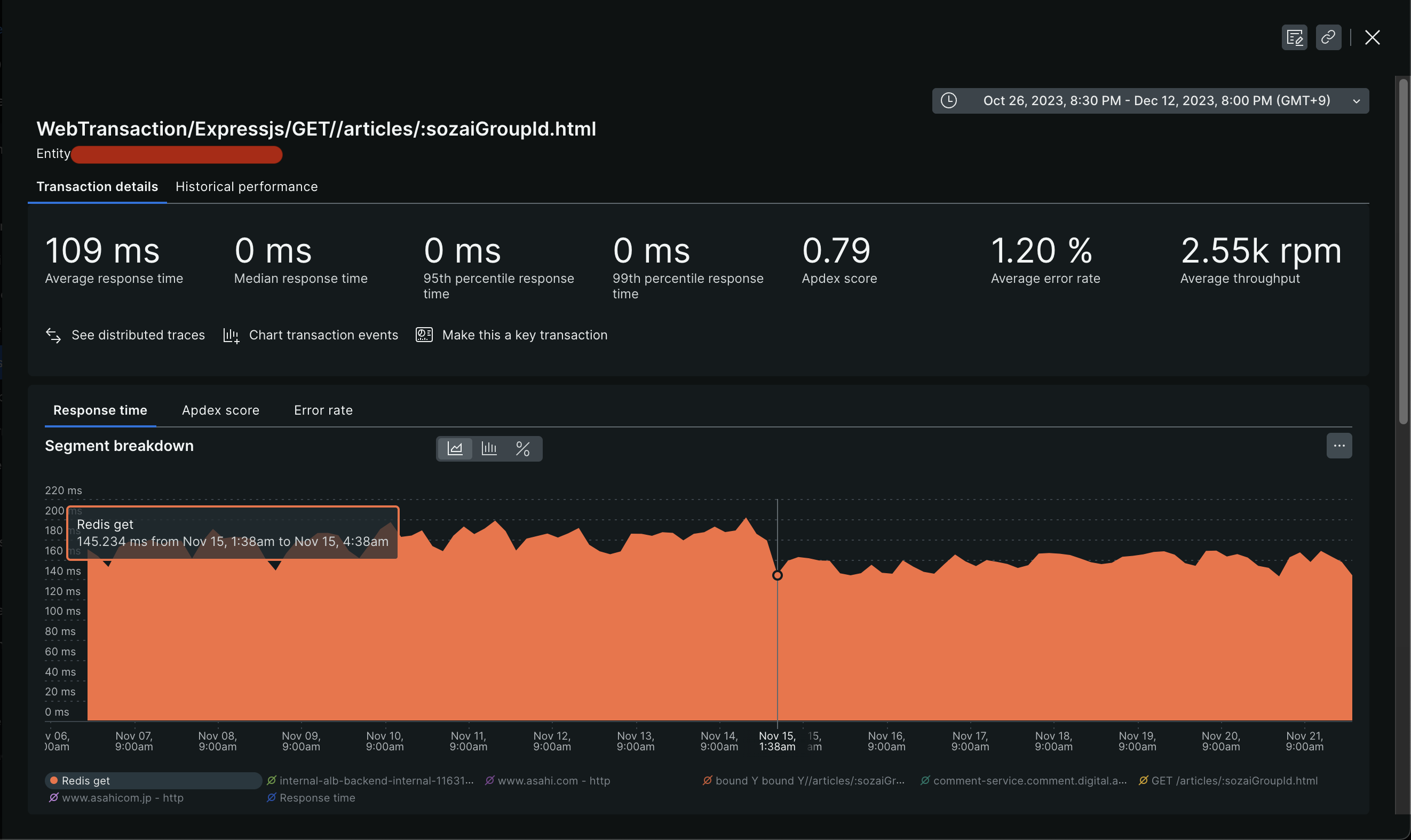Image resolution: width=1411 pixels, height=840 pixels.
Task: Click the vertical scrollbar on the right
Action: [1402, 252]
